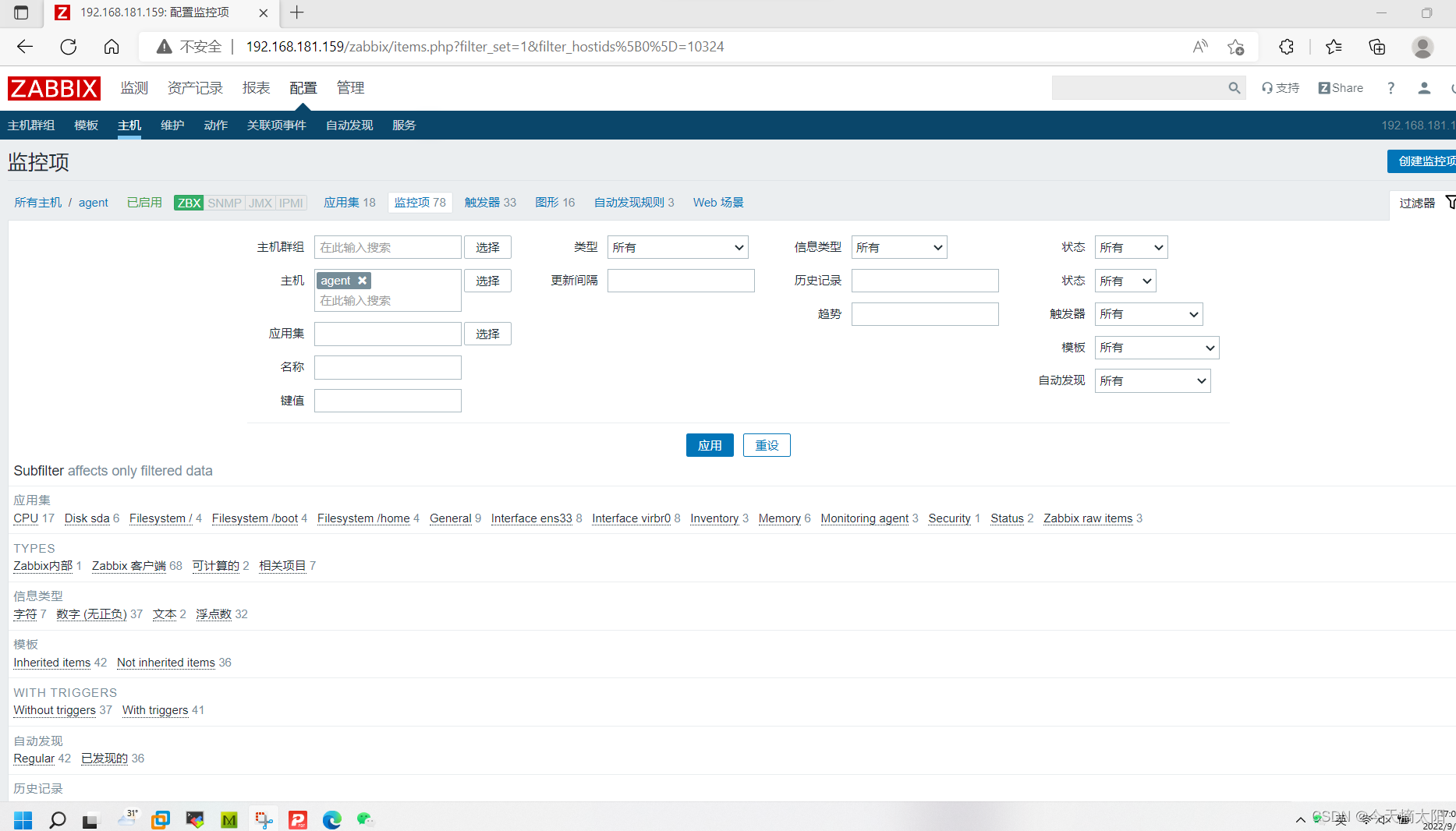Open browser collections icon

pos(1377,47)
